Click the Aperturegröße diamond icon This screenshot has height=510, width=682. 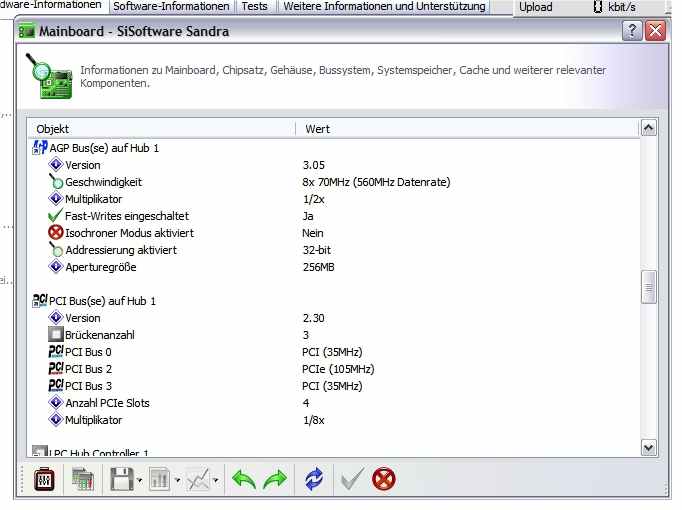[56, 267]
